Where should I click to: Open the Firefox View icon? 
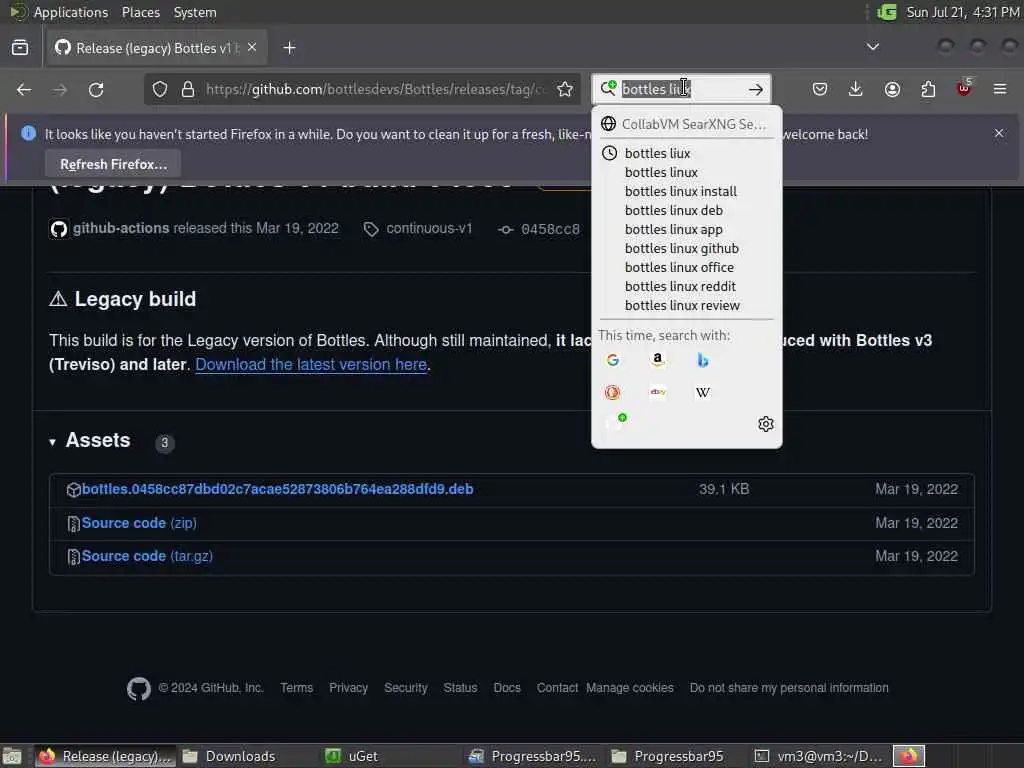tap(20, 48)
